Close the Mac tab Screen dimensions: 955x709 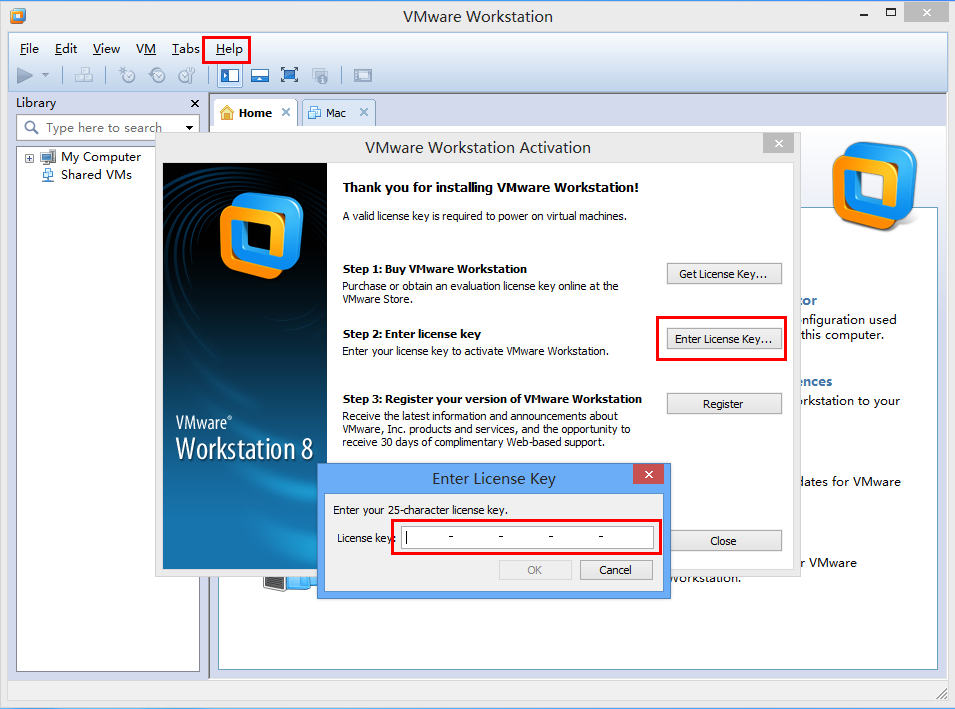364,112
